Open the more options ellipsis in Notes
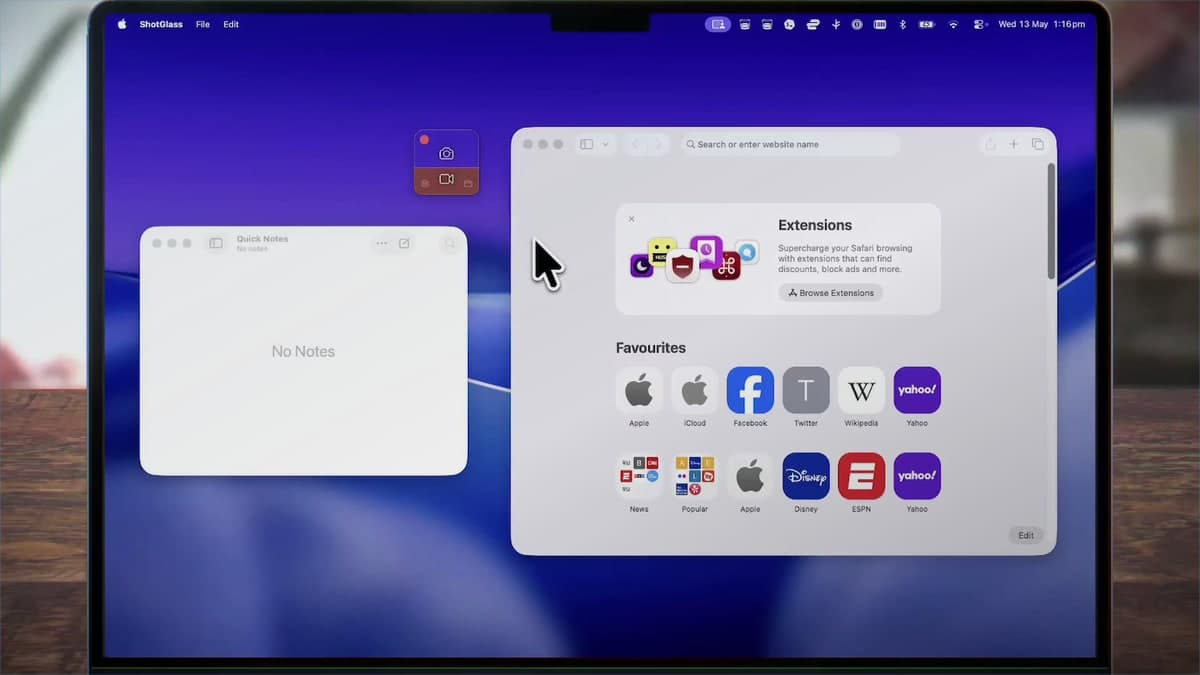The height and width of the screenshot is (675, 1200). (381, 243)
